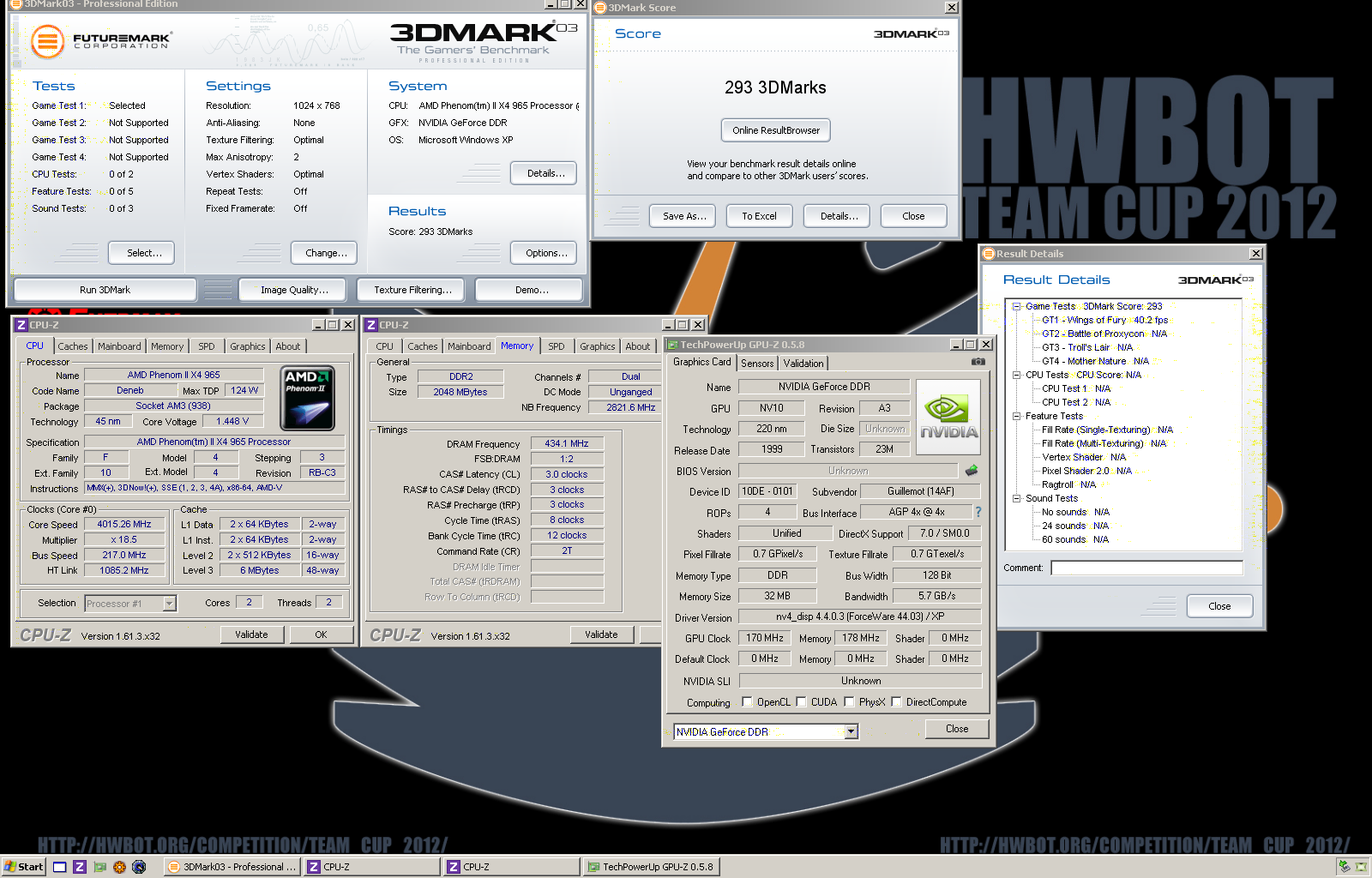Launch GPU-Z from the quick launch bar
Viewport: 1372px width, 878px height.
99,867
